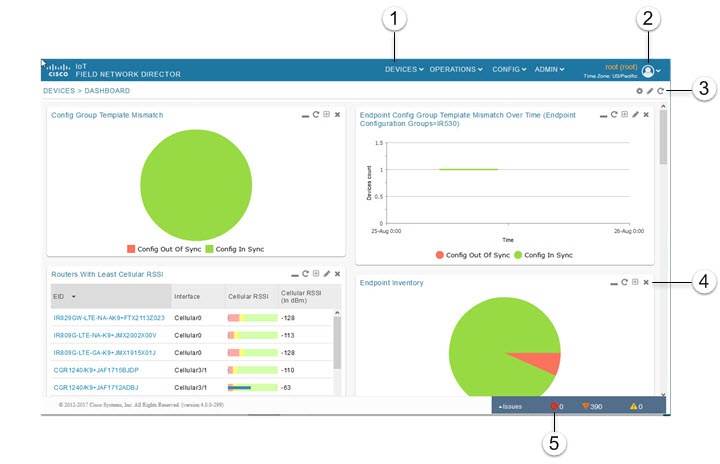Edit the Endpoint Config Mismatch Over Time dashlet
This screenshot has width=720, height=464.
tap(636, 114)
